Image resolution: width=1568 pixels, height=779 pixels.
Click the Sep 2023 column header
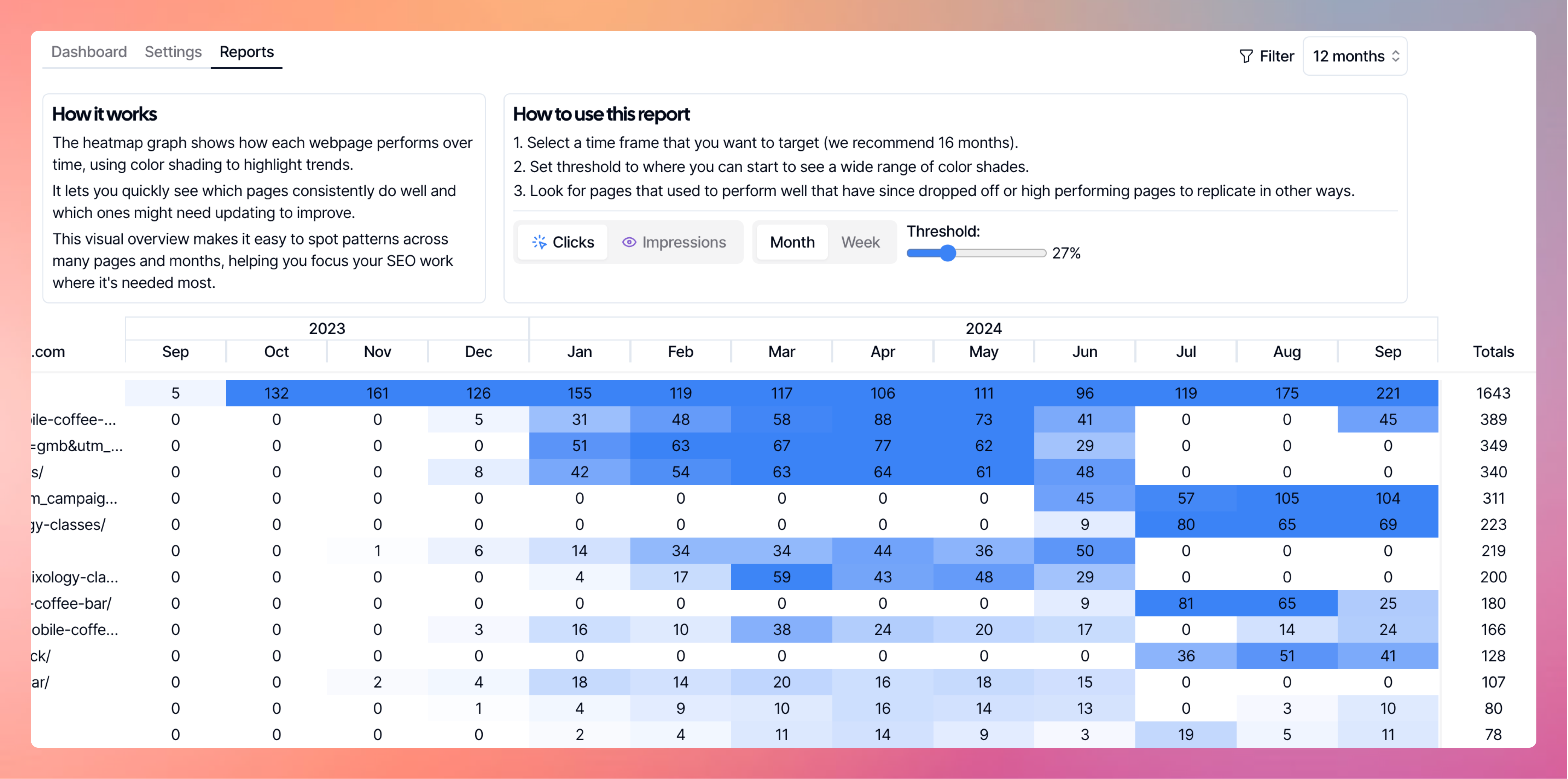click(x=175, y=351)
